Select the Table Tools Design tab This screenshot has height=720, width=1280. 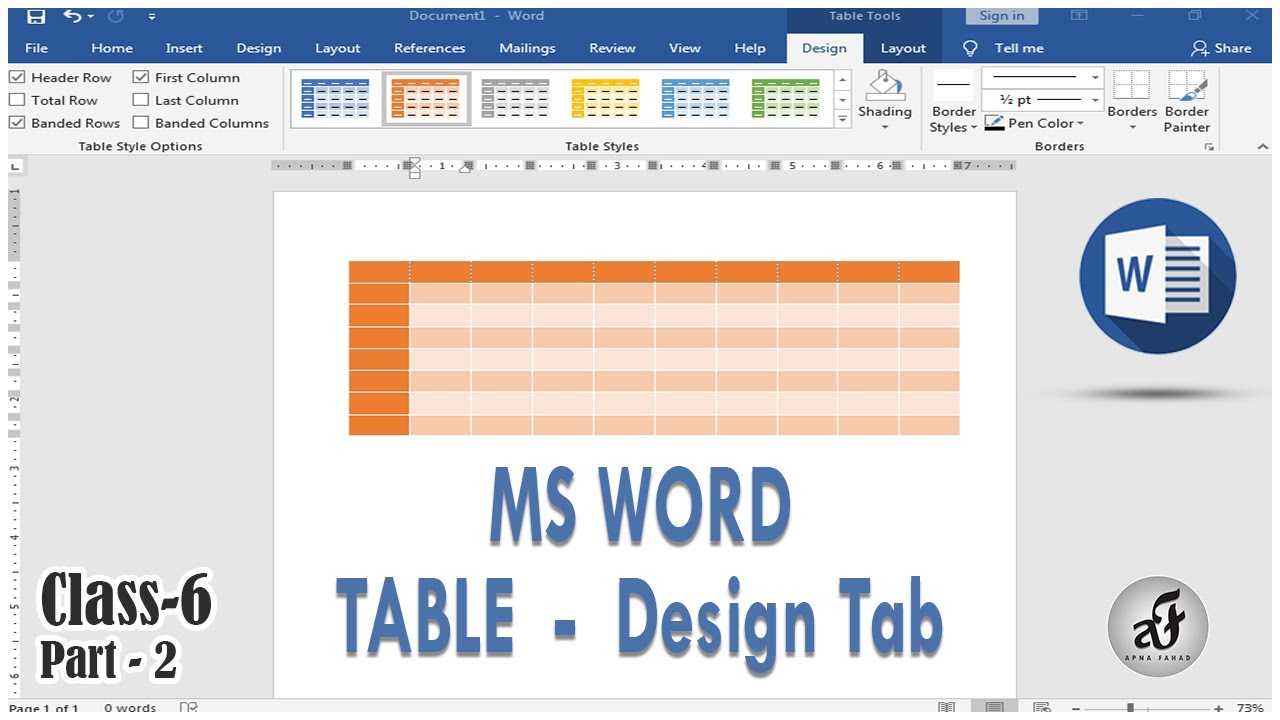click(824, 48)
